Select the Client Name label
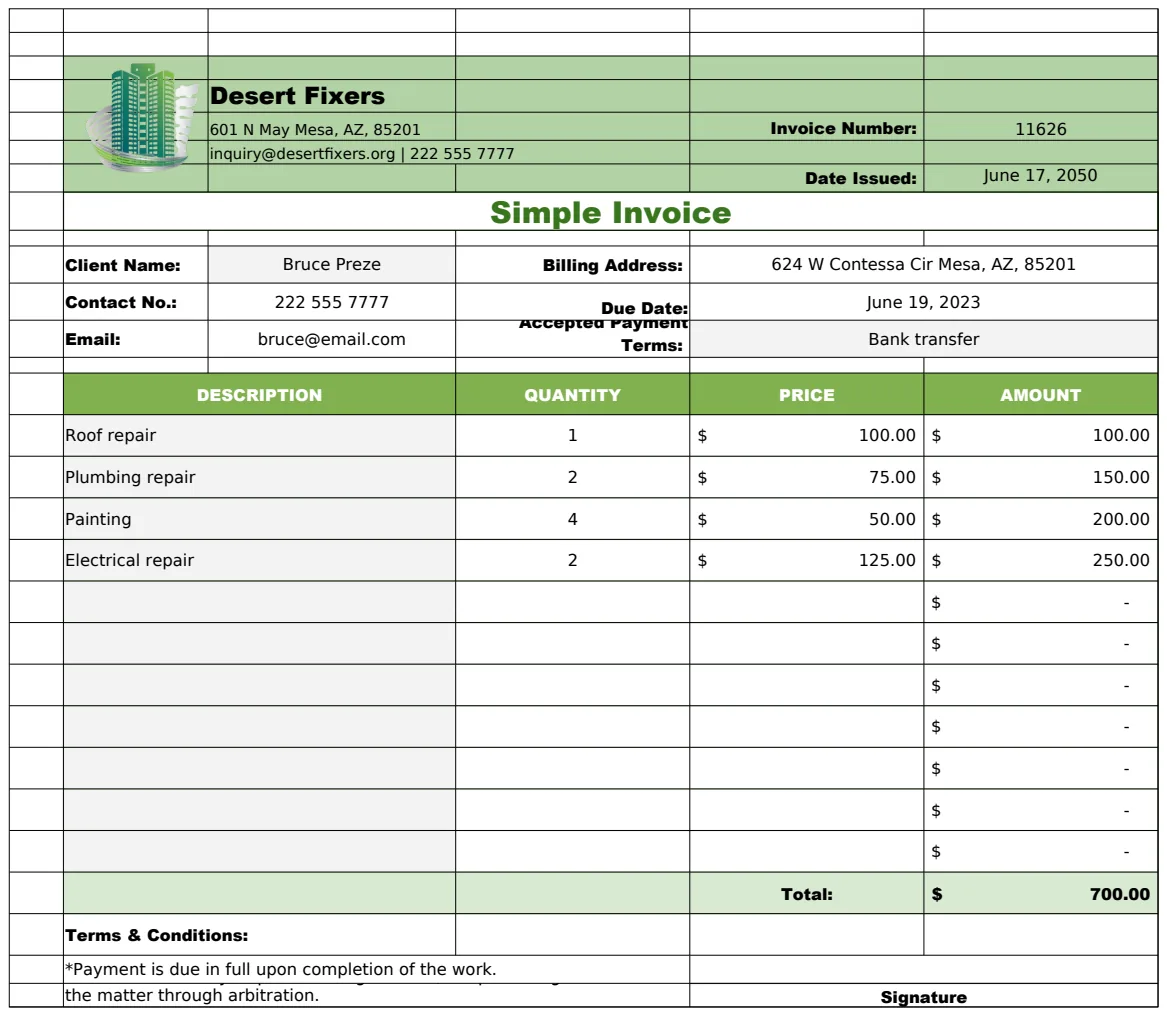 [123, 266]
